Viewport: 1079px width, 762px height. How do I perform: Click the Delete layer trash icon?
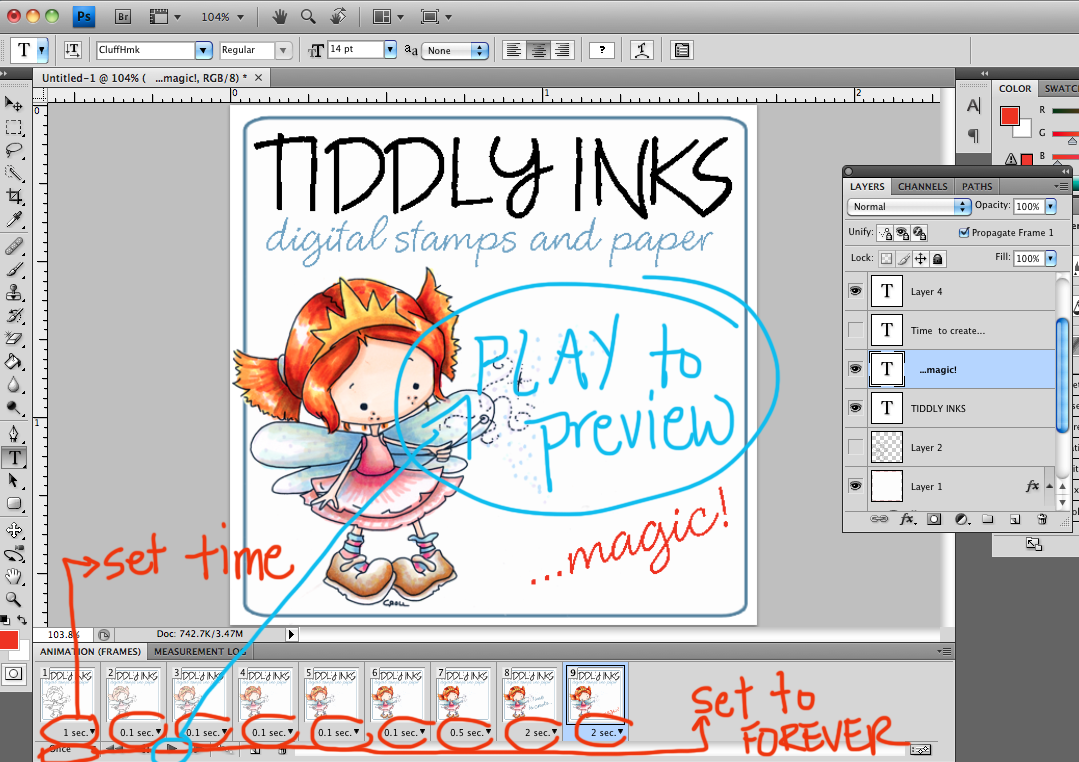pos(1042,519)
